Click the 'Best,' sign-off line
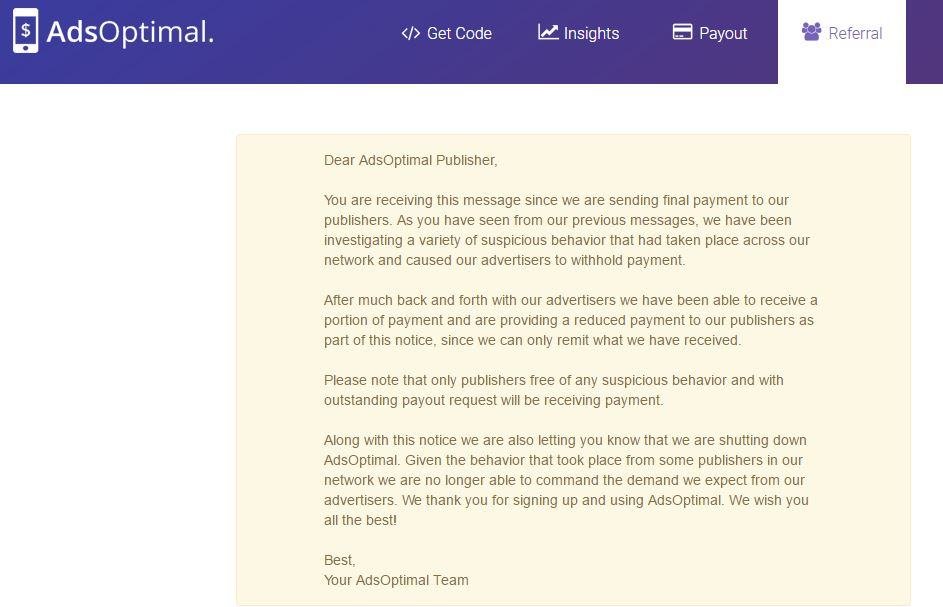Image resolution: width=943 pixels, height=607 pixels. 339,560
